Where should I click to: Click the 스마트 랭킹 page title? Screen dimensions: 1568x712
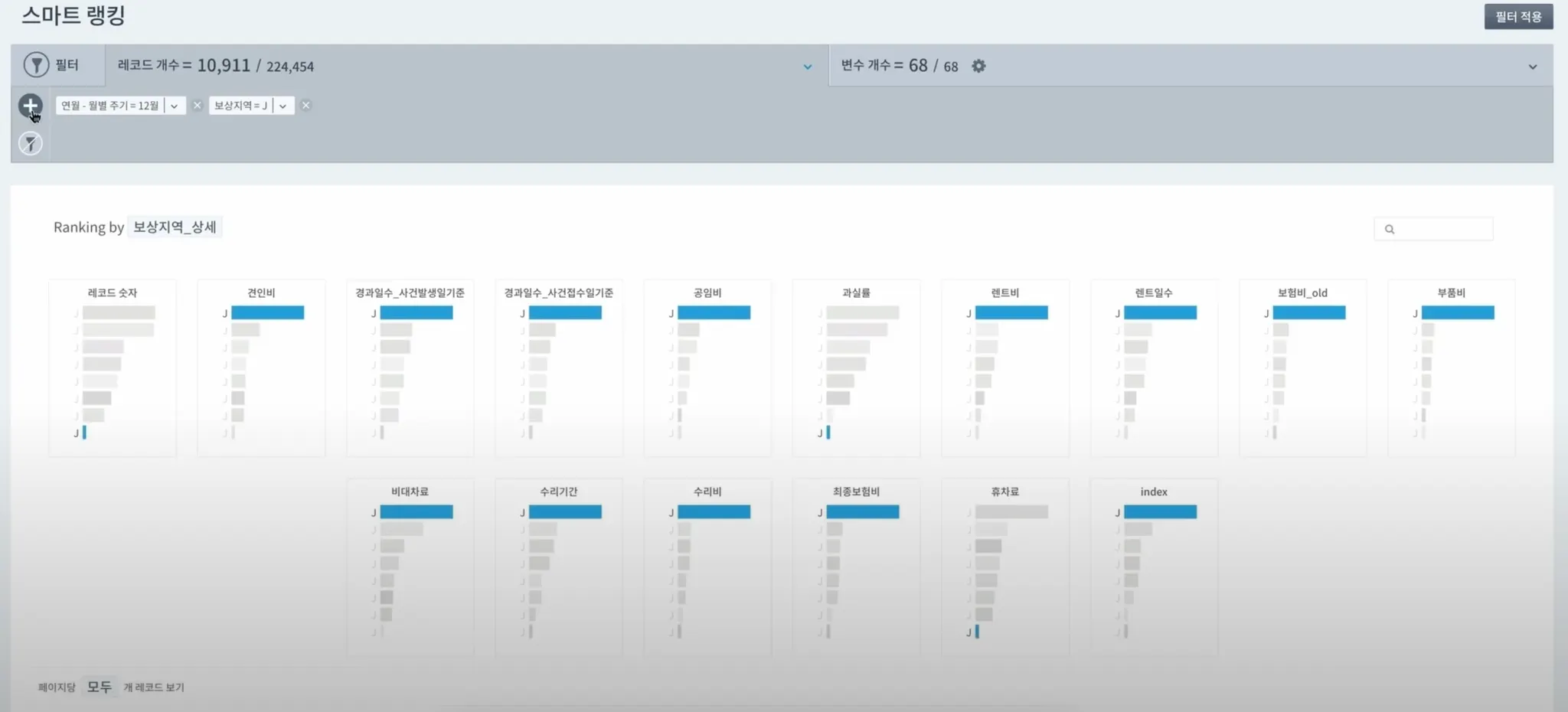pos(73,15)
